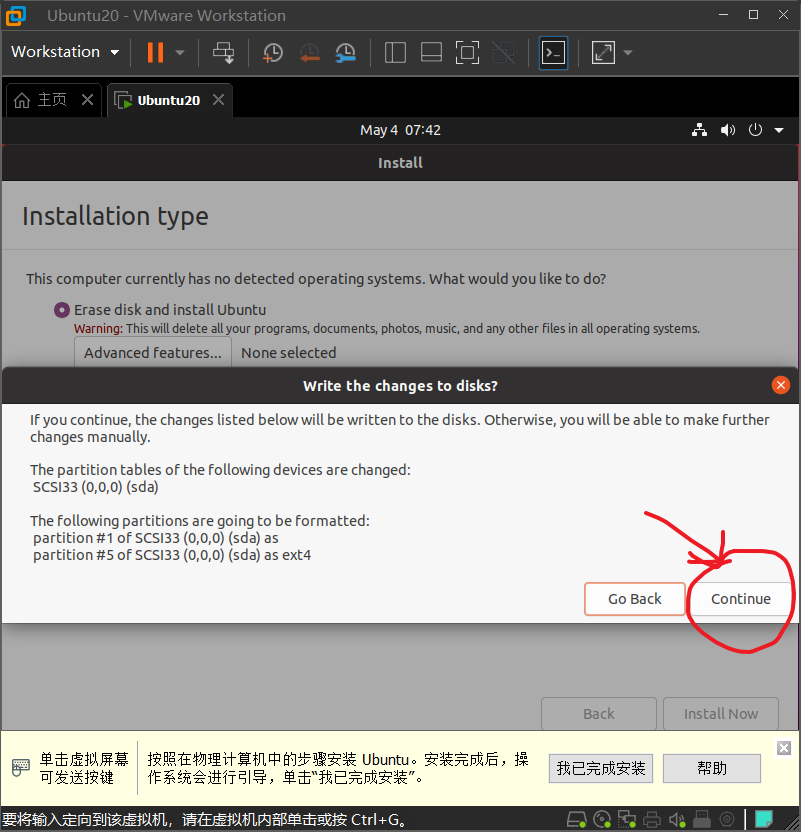The height and width of the screenshot is (832, 801).
Task: Close the Write the changes dialog
Action: click(780, 385)
